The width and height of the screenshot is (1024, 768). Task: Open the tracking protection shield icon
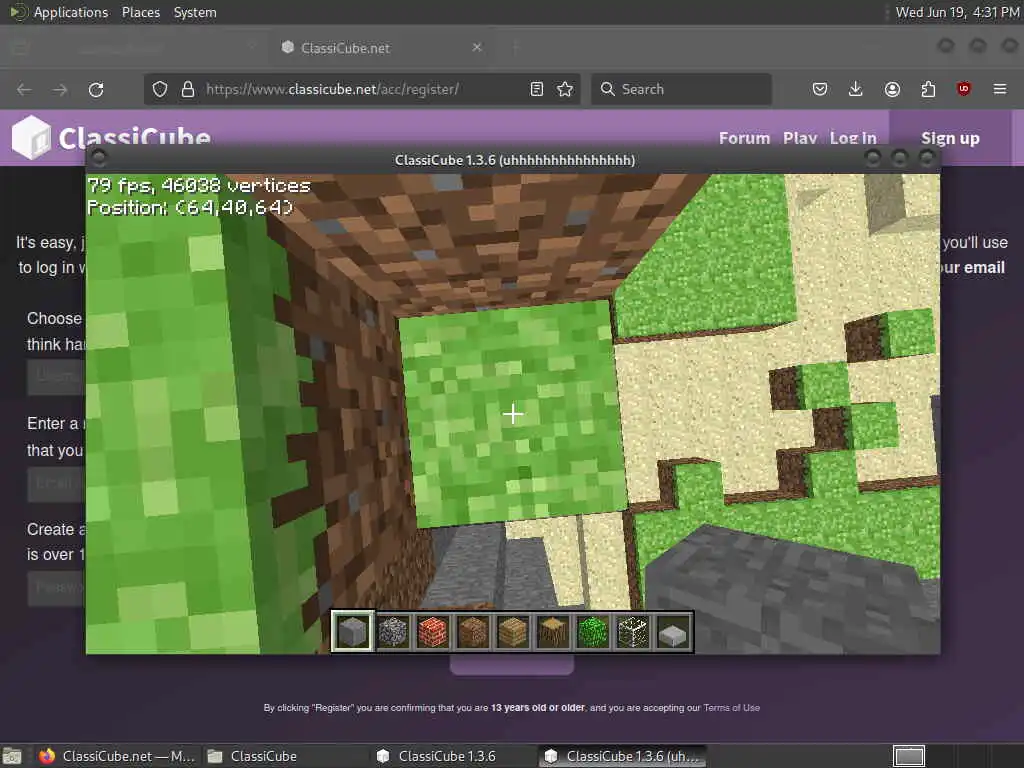(160, 89)
